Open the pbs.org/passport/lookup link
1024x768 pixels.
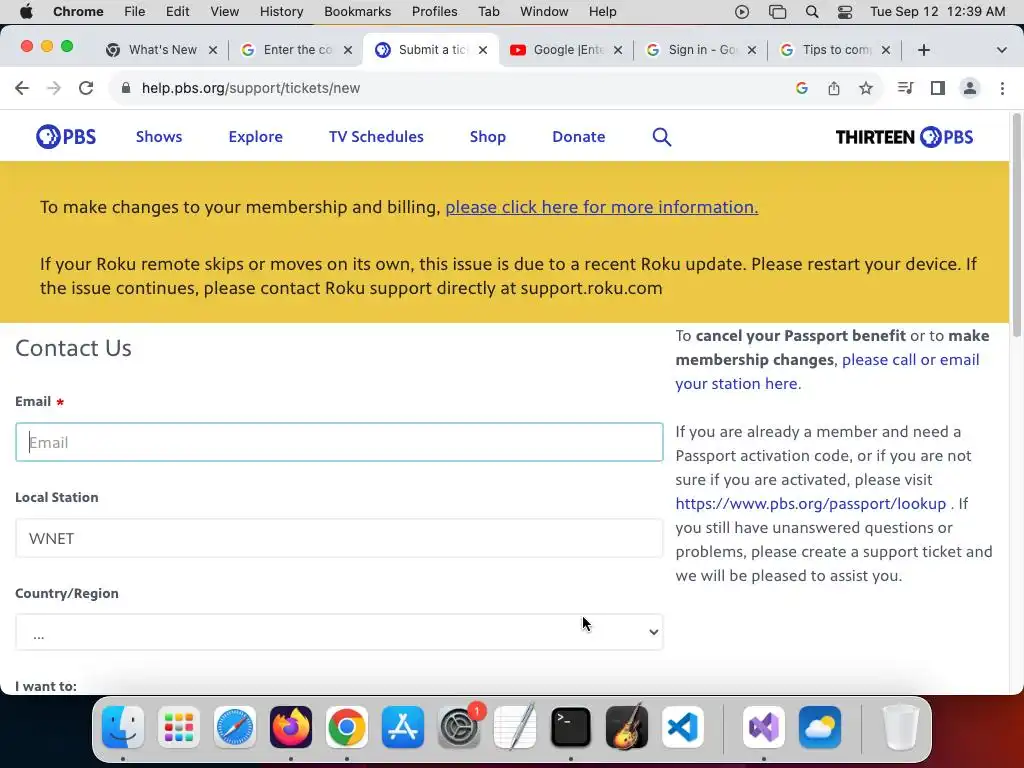pyautogui.click(x=810, y=504)
